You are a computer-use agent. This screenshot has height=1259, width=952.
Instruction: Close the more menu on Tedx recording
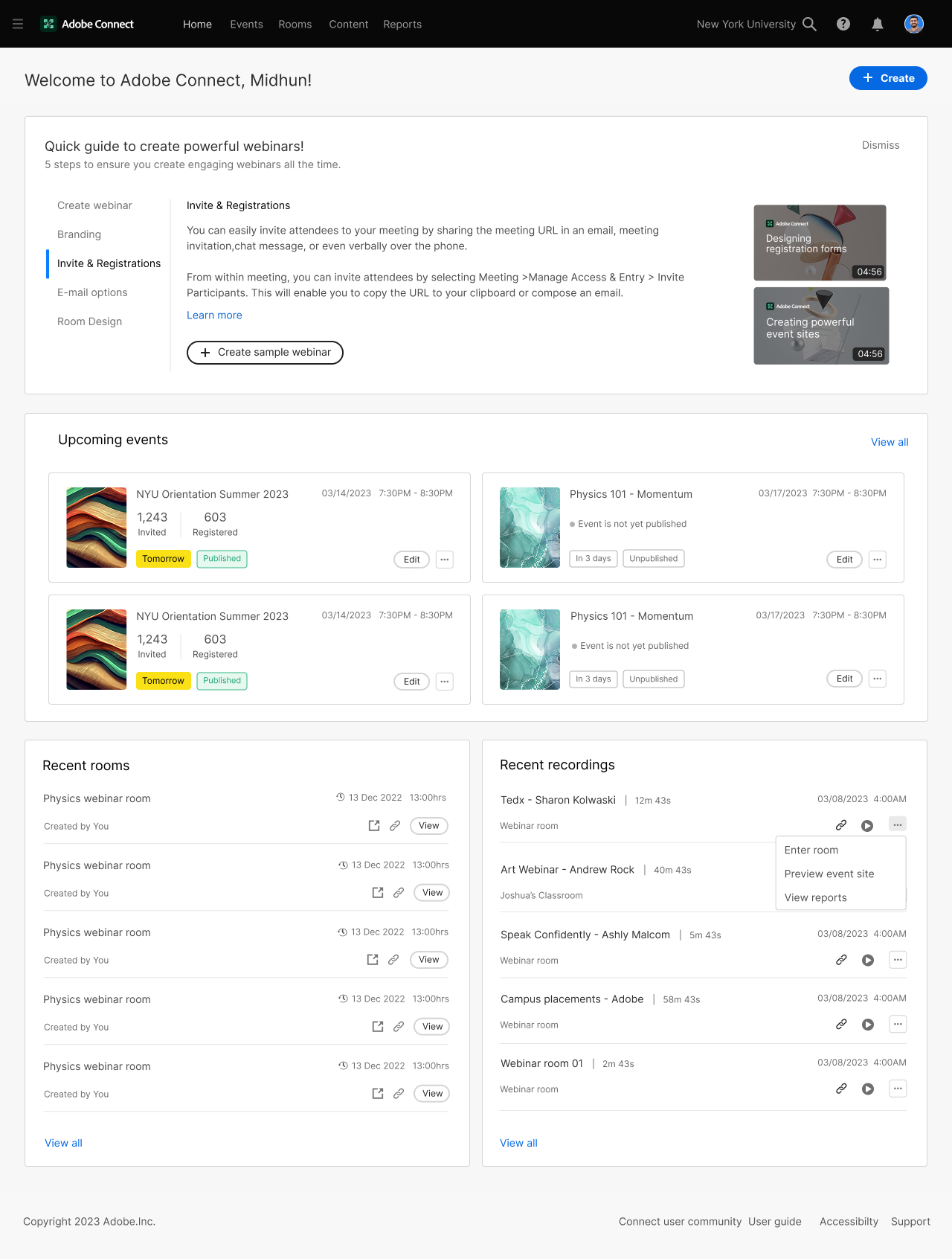(x=898, y=824)
